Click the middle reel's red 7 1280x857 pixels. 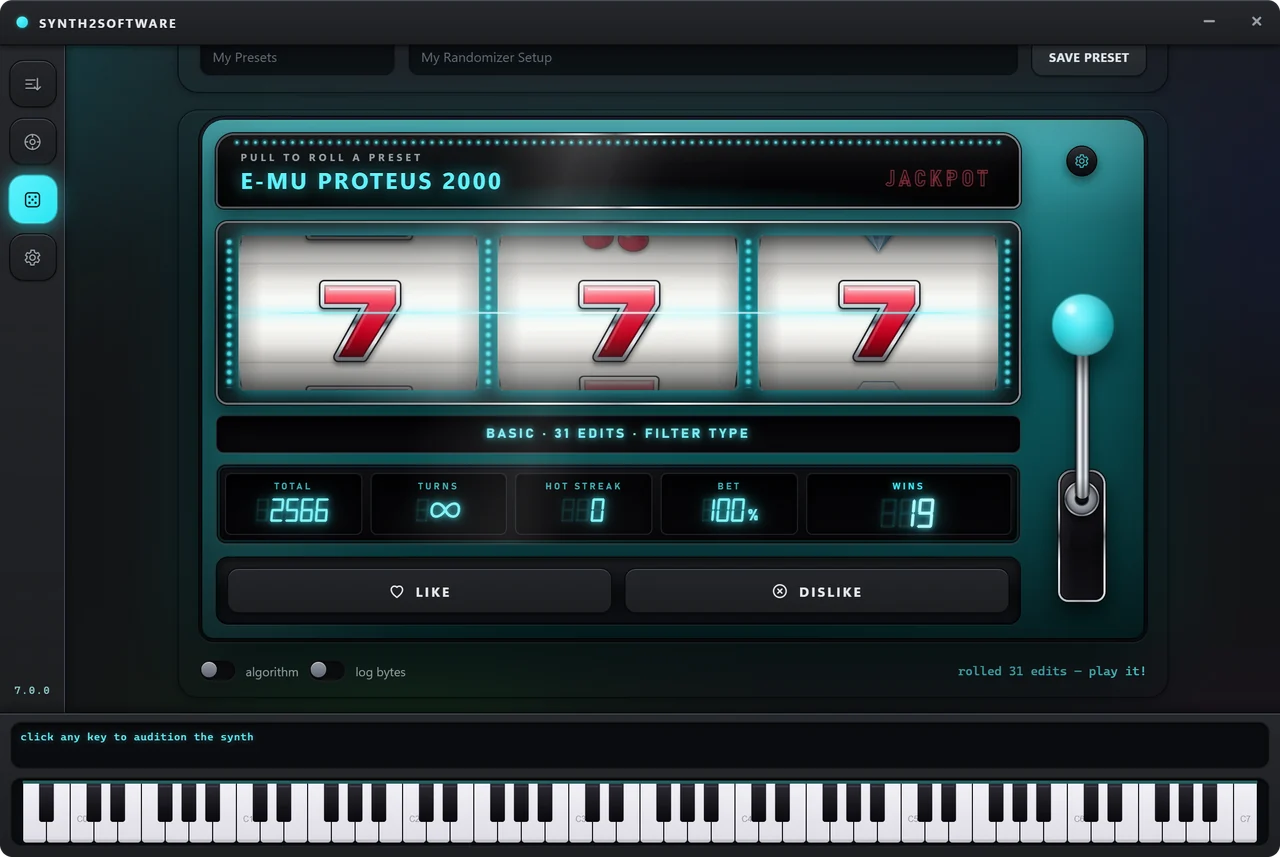(x=619, y=321)
